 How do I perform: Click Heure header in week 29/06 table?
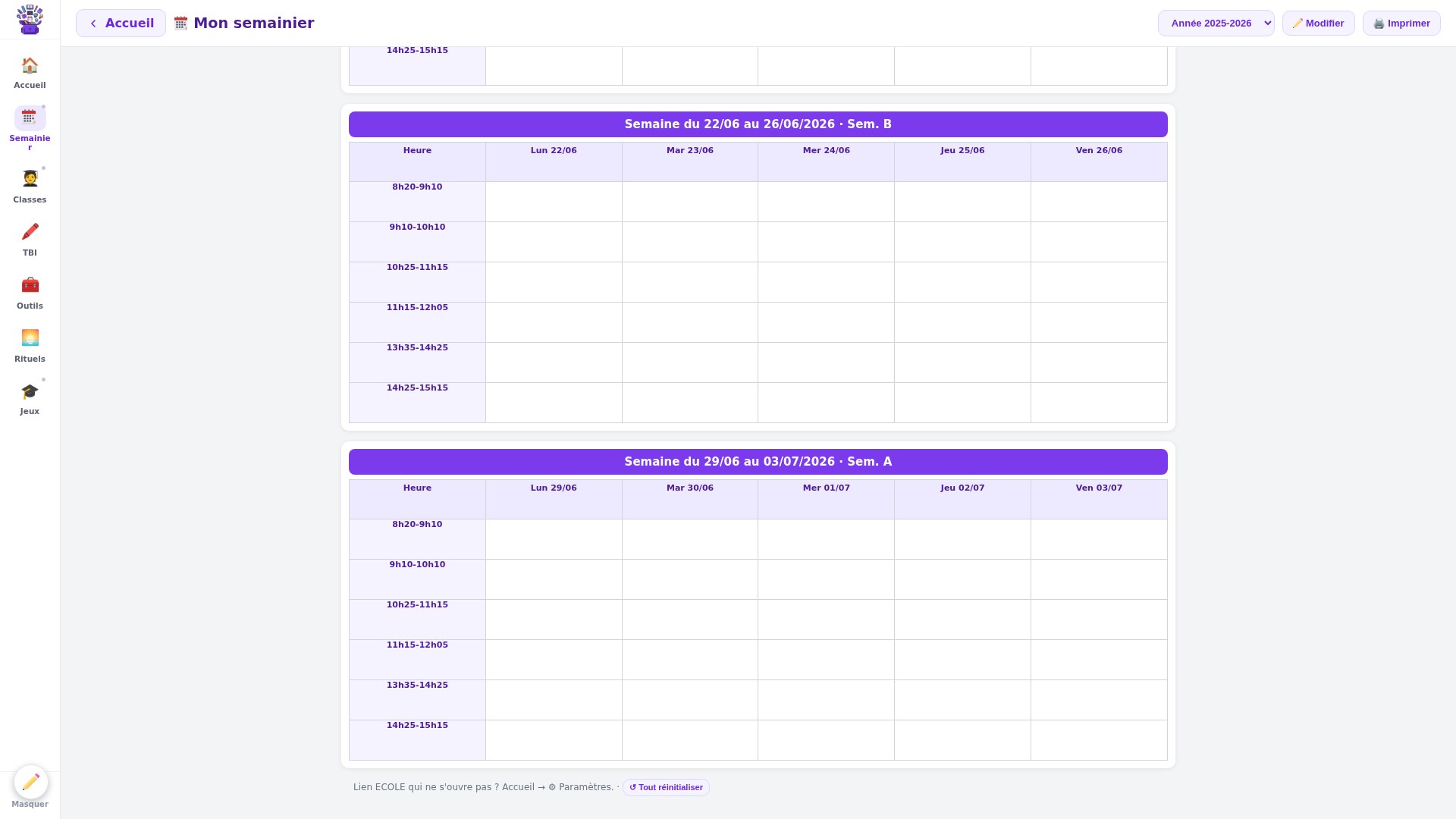417,499
